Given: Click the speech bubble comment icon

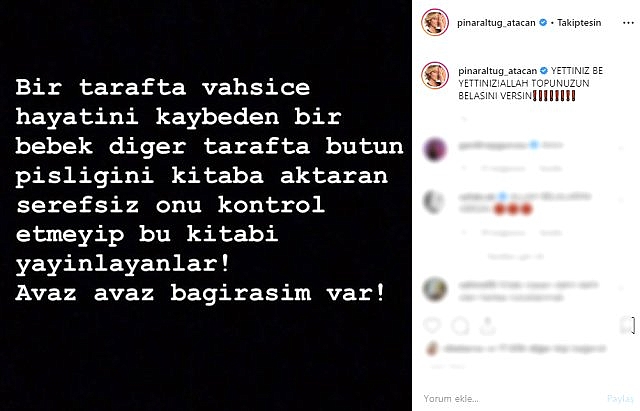Looking at the screenshot, I should pyautogui.click(x=460, y=326).
